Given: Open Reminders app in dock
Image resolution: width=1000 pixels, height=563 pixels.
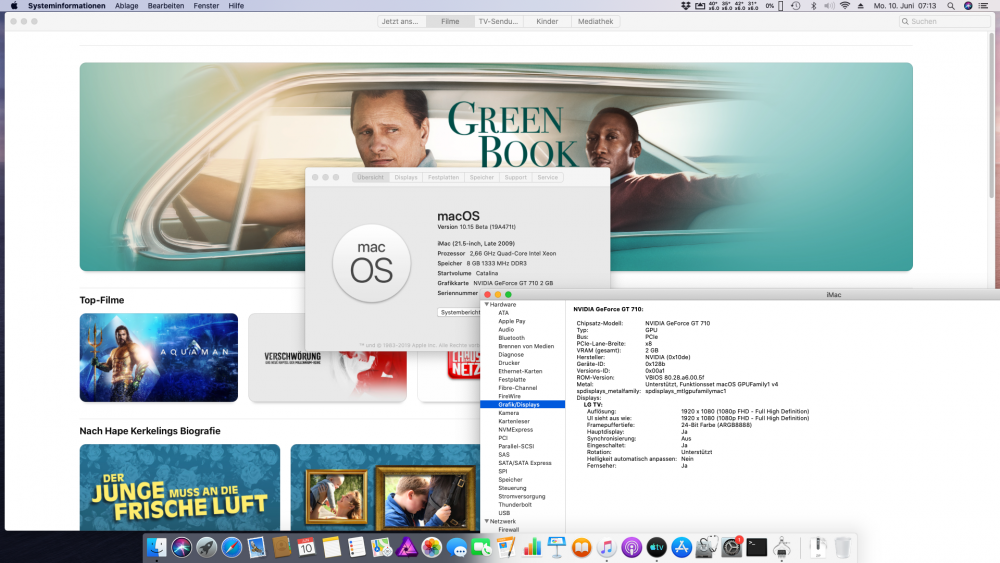Looking at the screenshot, I should (x=357, y=547).
